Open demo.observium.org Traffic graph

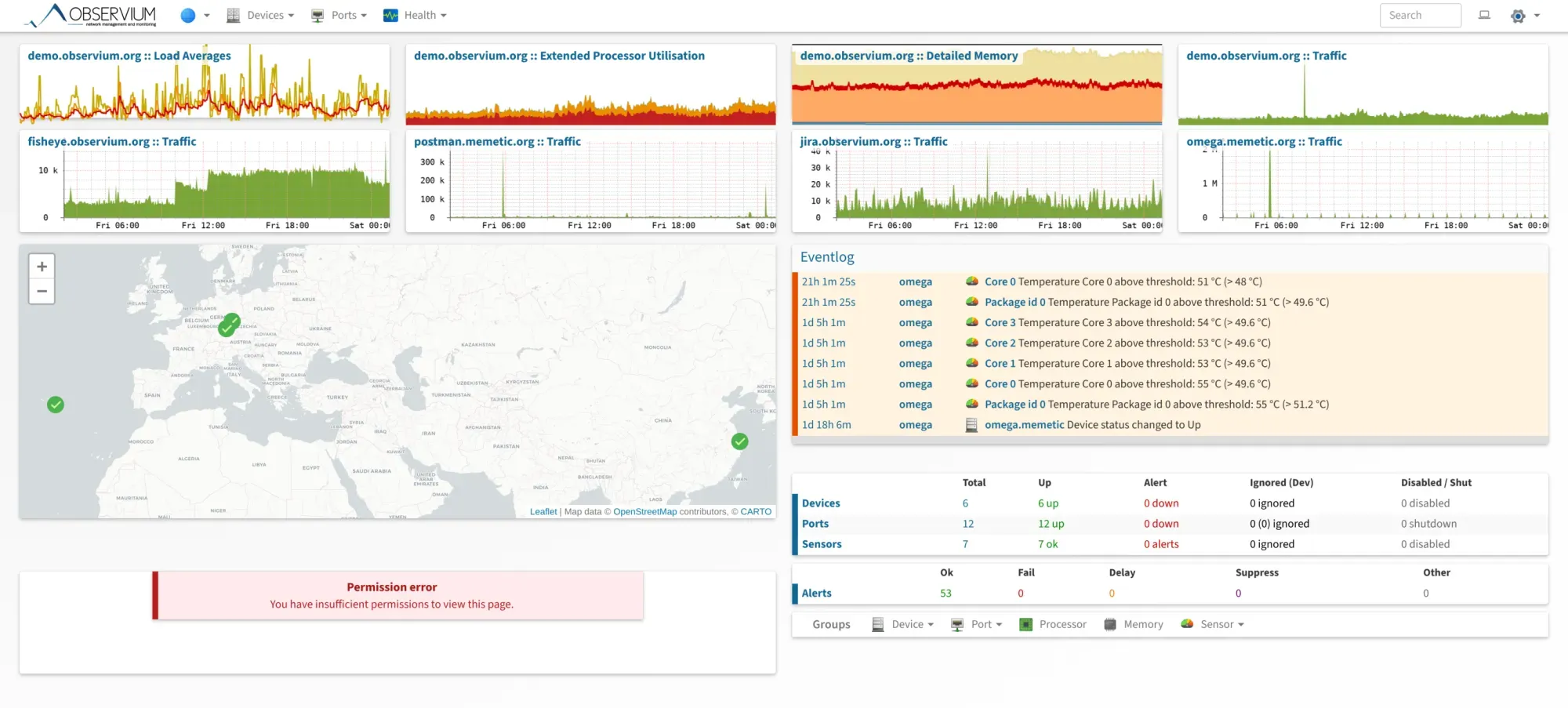tap(1363, 84)
